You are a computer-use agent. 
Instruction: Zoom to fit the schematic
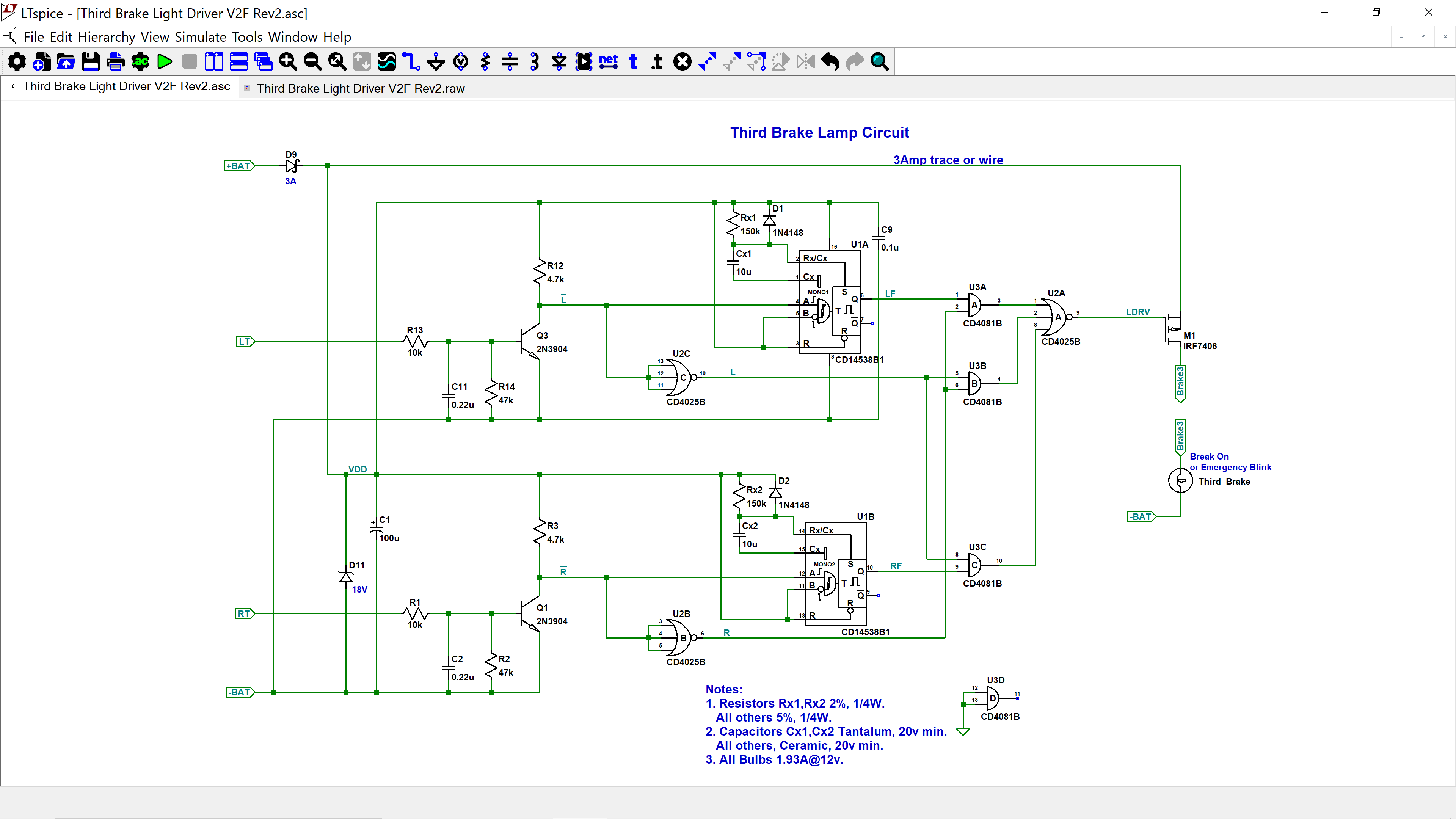(x=337, y=61)
